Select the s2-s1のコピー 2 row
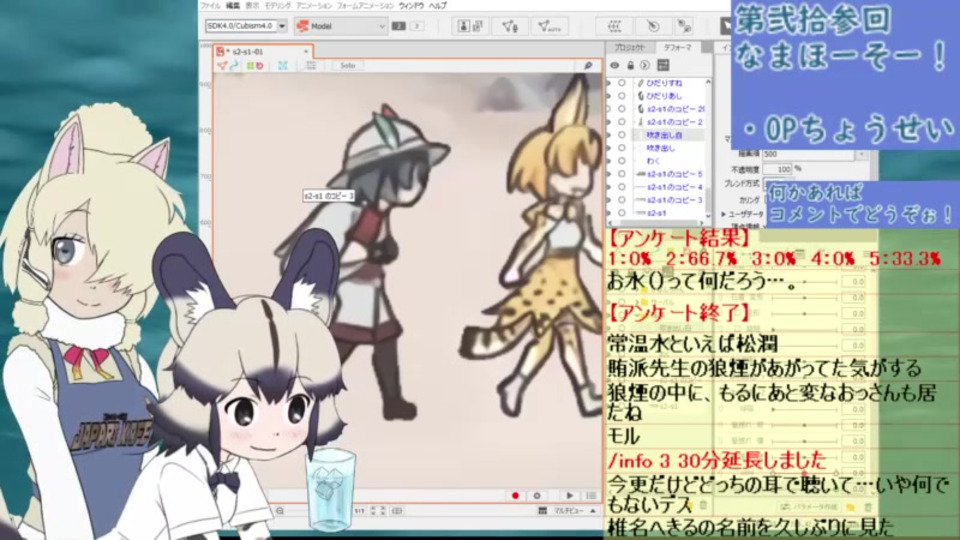The height and width of the screenshot is (540, 960). point(675,122)
